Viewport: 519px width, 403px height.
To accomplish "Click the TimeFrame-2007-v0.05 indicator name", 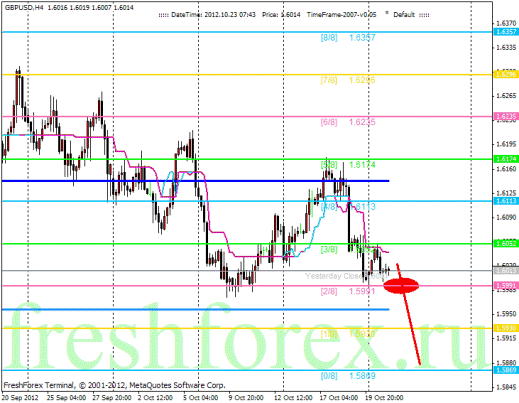I will pos(341,15).
